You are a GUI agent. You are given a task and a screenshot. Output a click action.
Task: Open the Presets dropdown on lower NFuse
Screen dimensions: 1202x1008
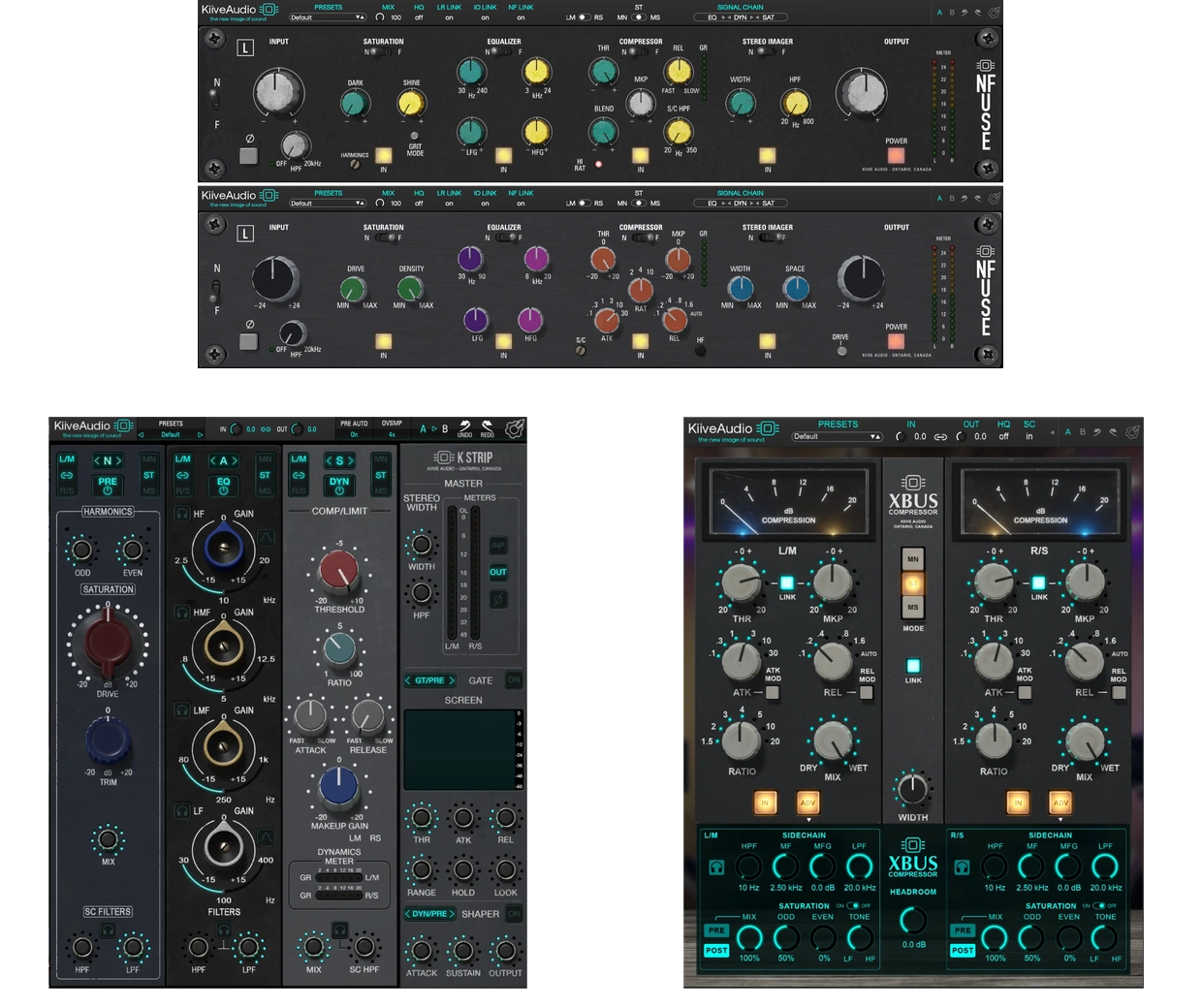coord(328,204)
